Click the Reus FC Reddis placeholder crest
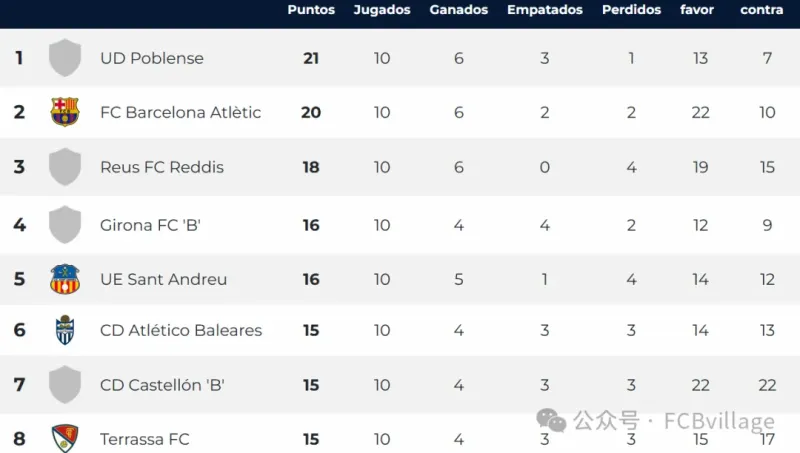Viewport: 800px width, 453px height. tap(65, 167)
